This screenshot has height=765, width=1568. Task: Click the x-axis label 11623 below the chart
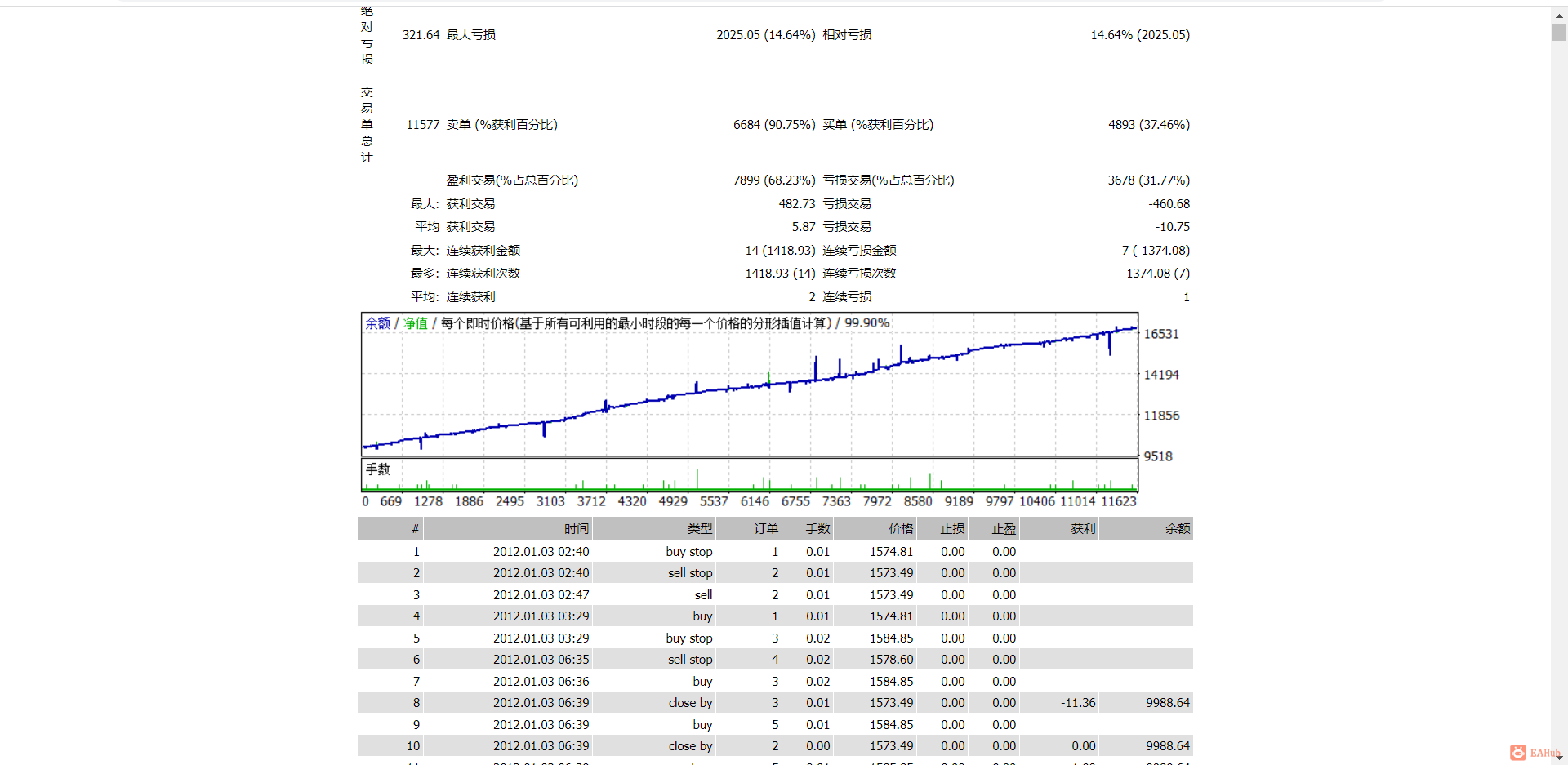[x=1118, y=501]
